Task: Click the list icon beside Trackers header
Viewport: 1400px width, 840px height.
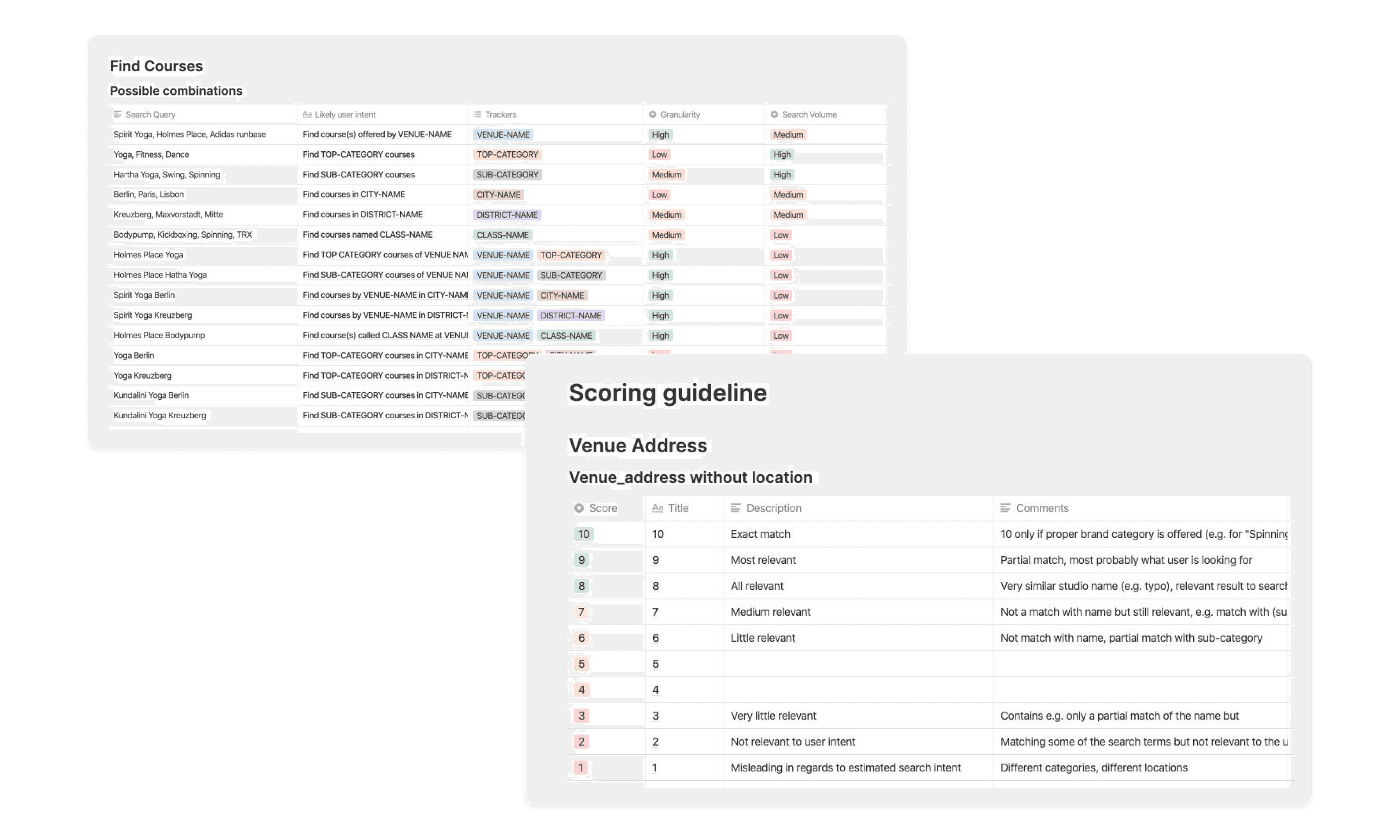Action: [478, 114]
